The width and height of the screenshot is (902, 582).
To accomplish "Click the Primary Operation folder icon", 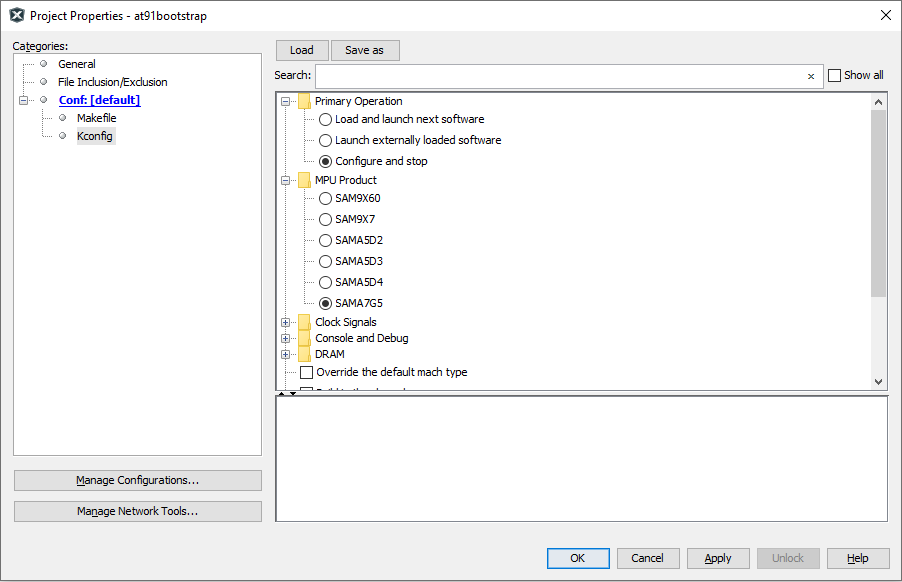I will tap(304, 101).
